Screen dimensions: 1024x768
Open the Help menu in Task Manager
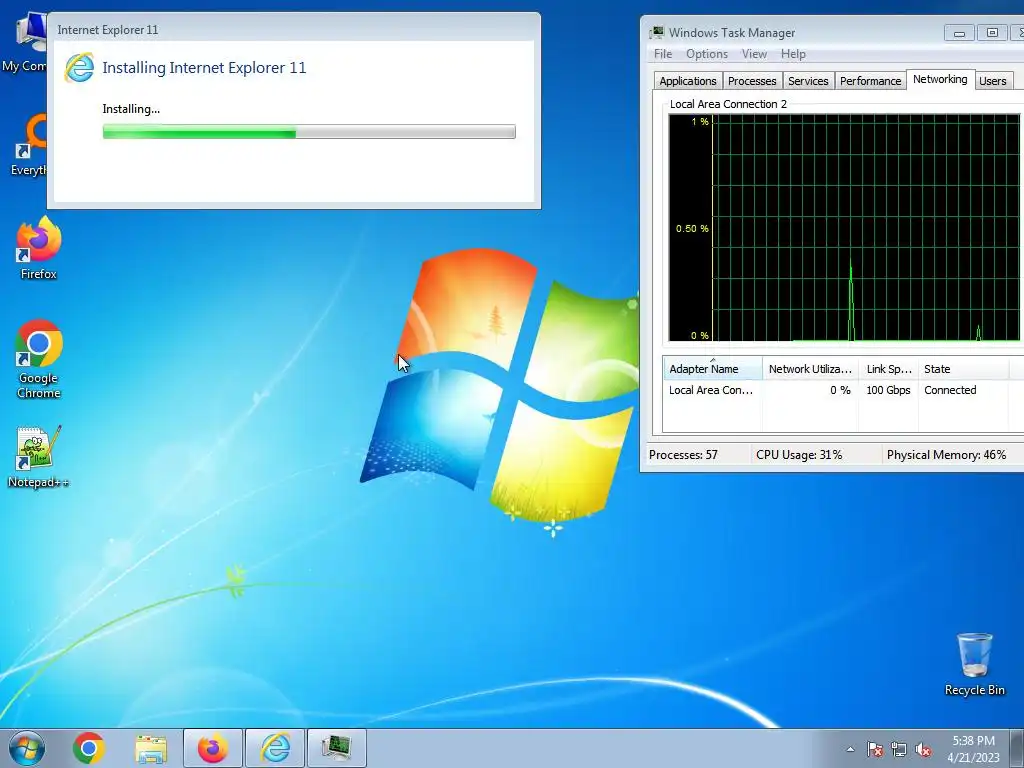[793, 54]
